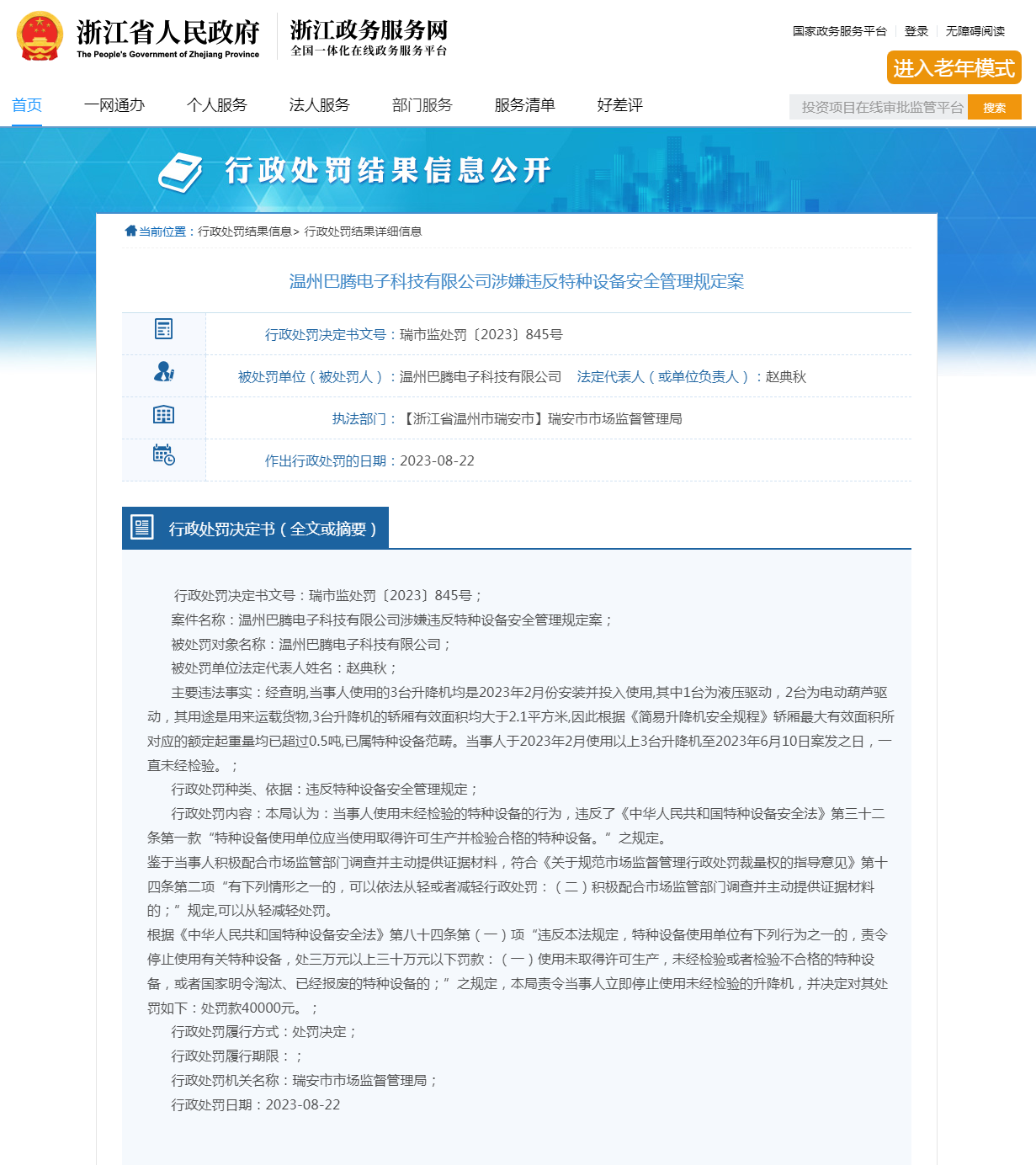Click the orange 搜索 button
The width and height of the screenshot is (1036, 1165).
995,107
